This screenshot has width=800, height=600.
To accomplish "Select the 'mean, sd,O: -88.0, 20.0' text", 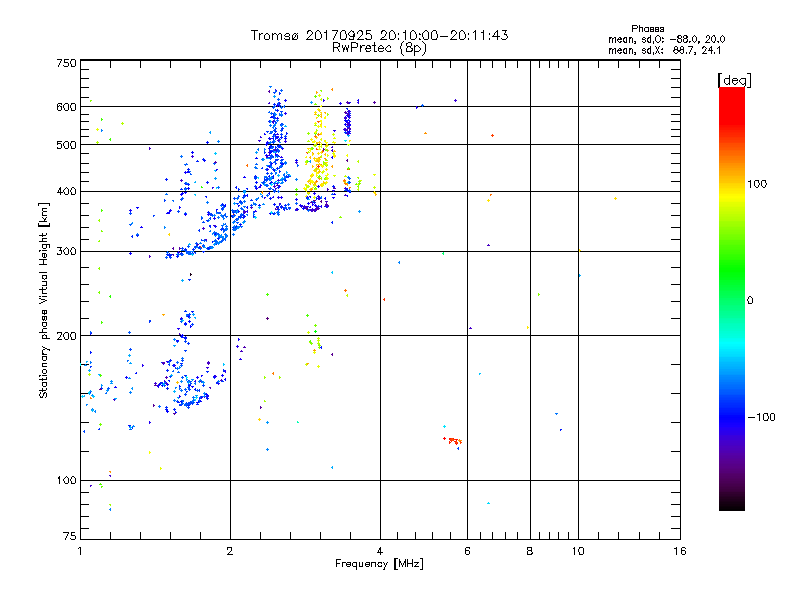I will (x=666, y=39).
